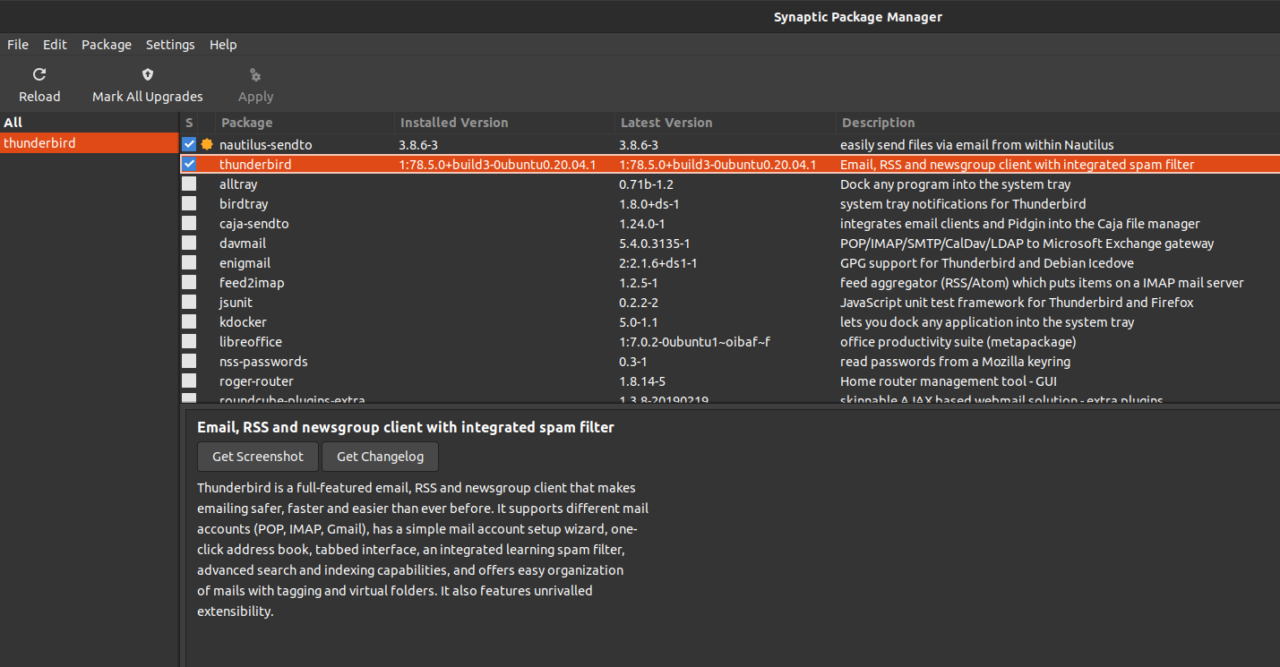Select the jsunit package name

[235, 302]
